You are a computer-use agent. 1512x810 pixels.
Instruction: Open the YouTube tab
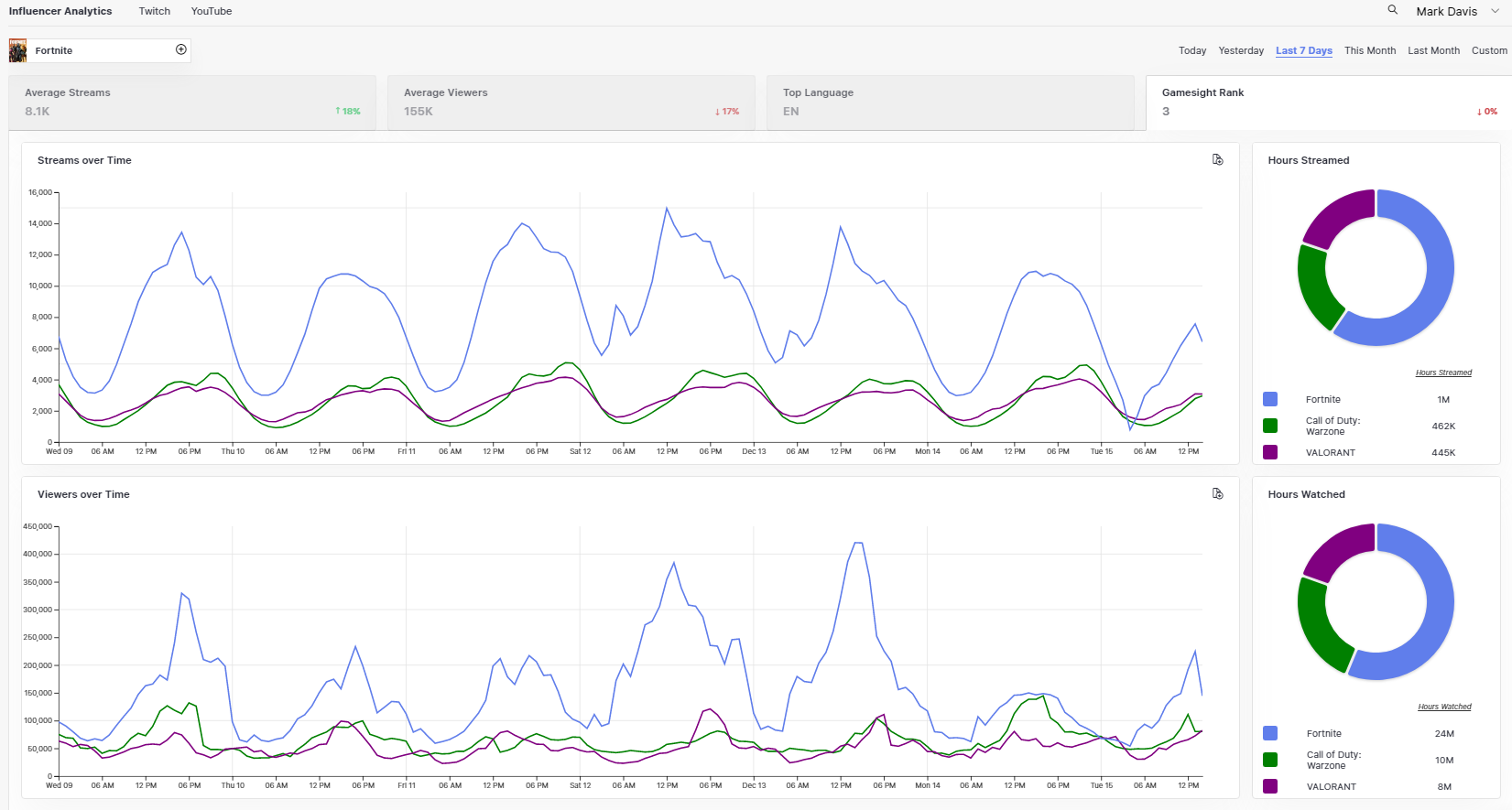pos(212,11)
